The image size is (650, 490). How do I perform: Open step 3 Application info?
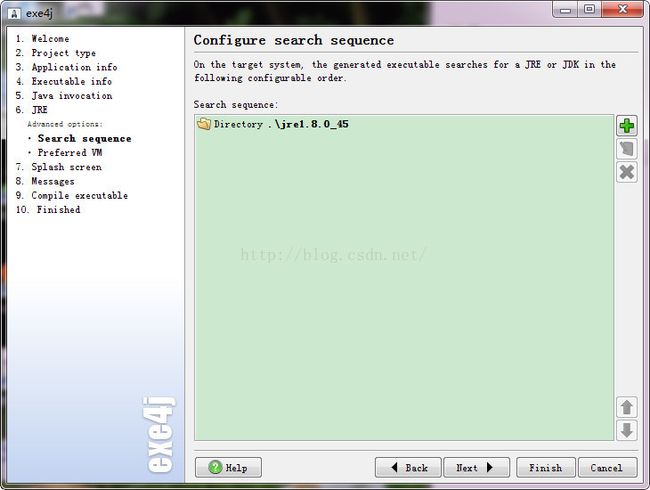coord(66,67)
